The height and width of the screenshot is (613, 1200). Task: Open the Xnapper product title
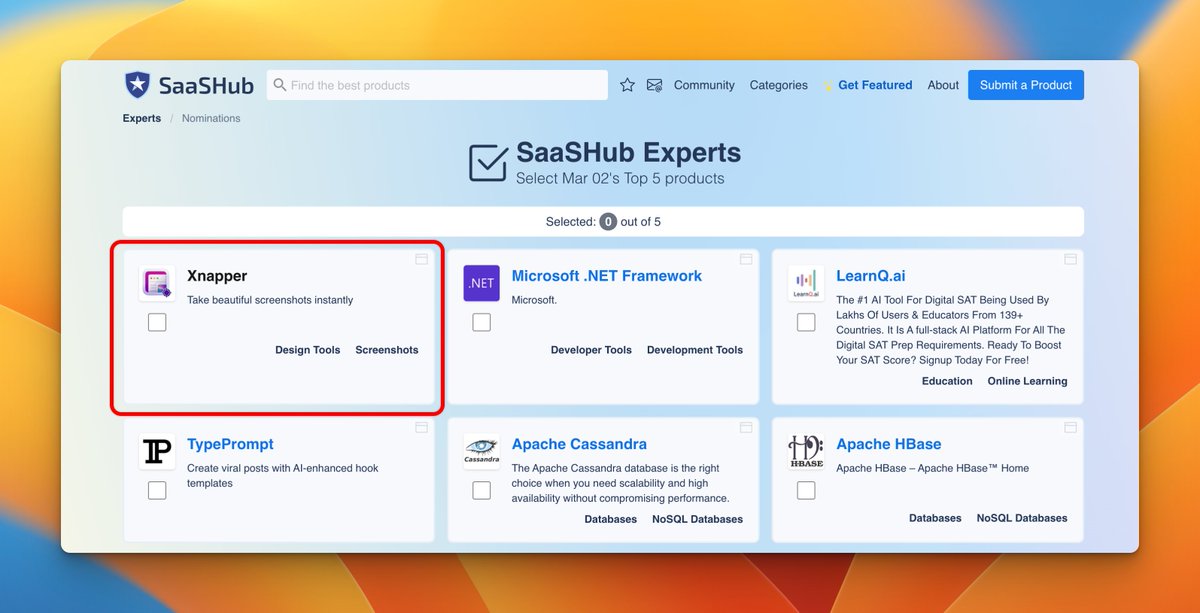[217, 276]
